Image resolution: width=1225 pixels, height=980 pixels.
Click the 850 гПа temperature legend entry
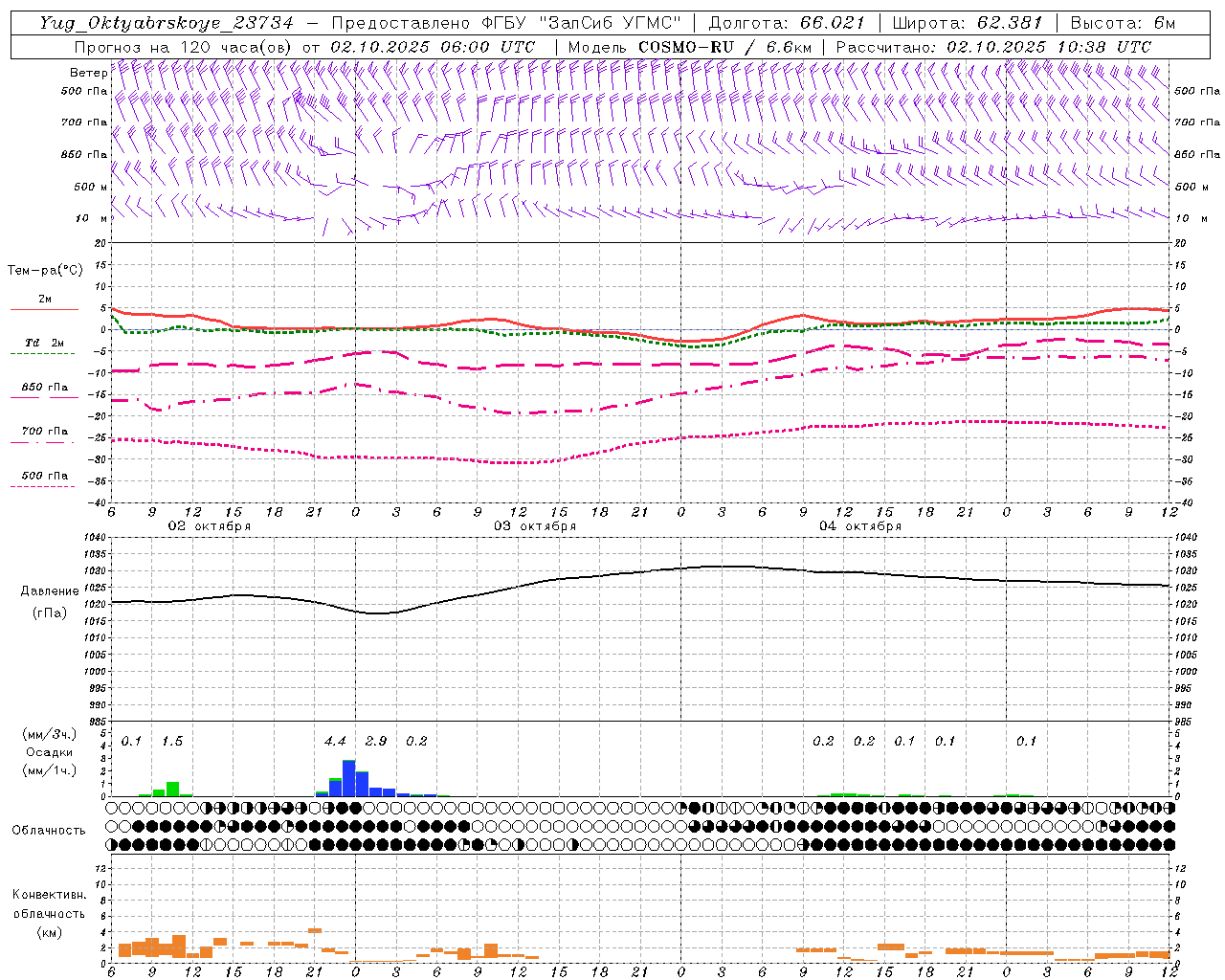[x=44, y=390]
